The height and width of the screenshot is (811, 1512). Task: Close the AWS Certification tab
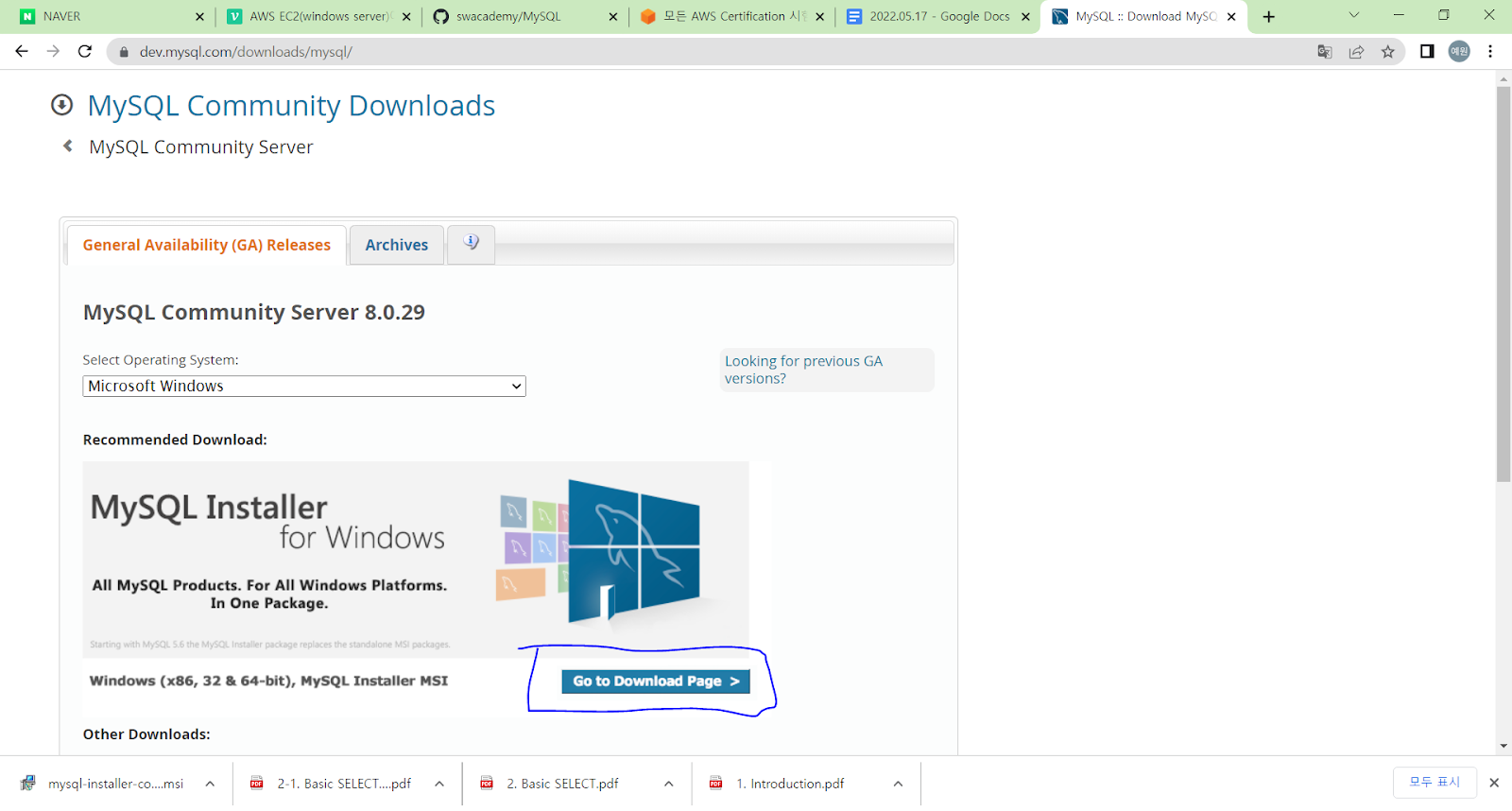click(x=819, y=16)
